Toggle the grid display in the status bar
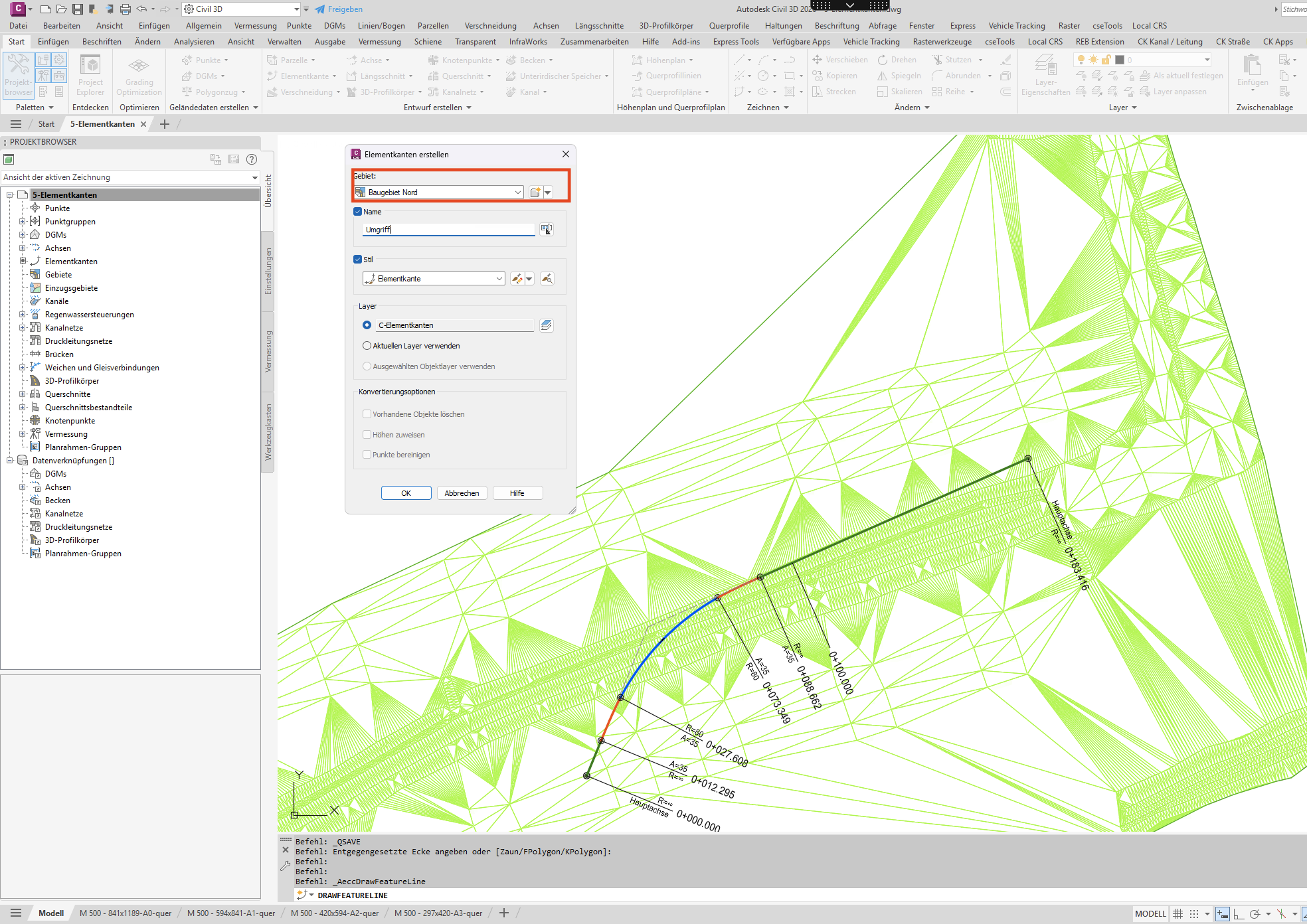Screen dimensions: 1307x924 point(1178,914)
